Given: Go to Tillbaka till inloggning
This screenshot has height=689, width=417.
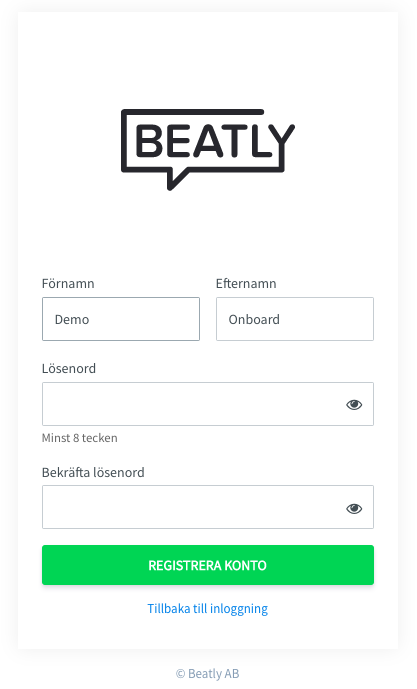Looking at the screenshot, I should pyautogui.click(x=207, y=609).
